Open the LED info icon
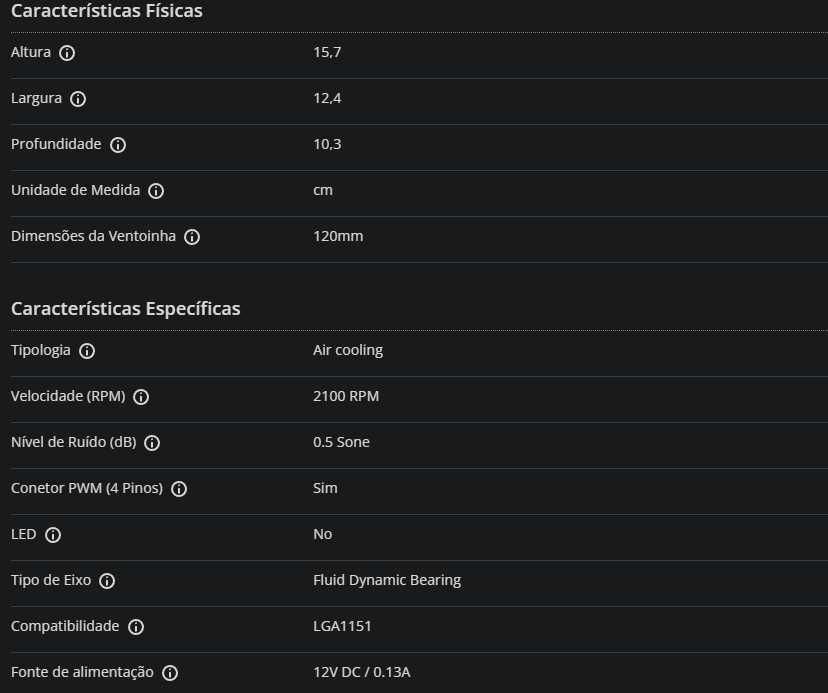Screen dimensions: 828x693 [x=53, y=535]
